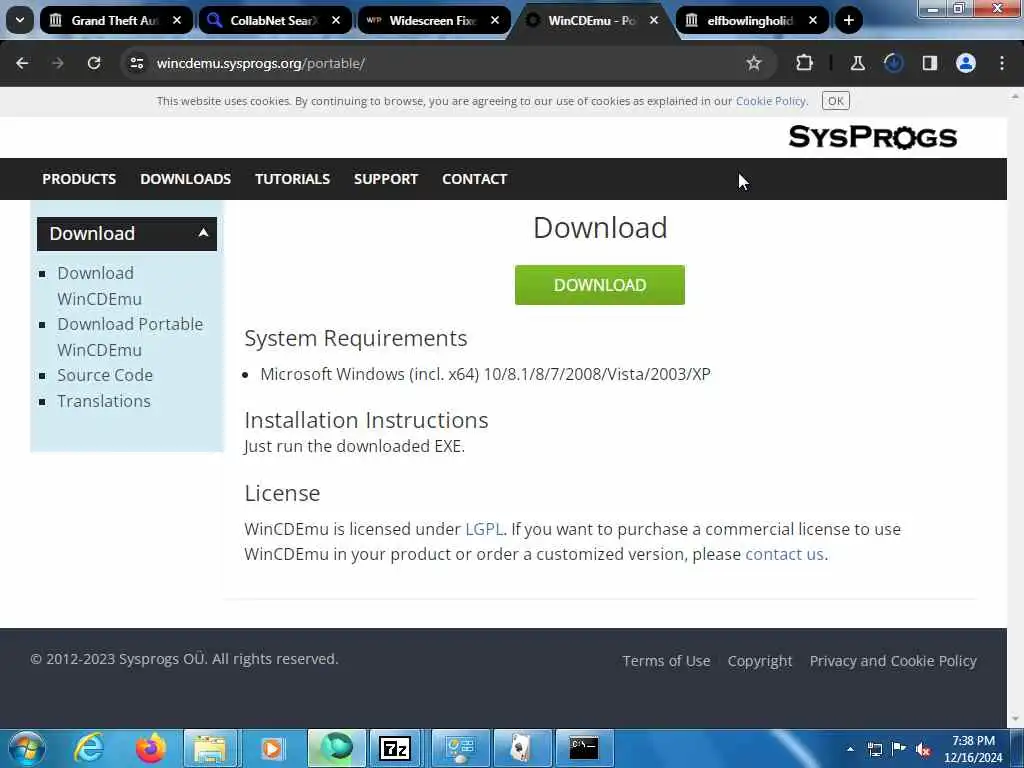Open the browser three-dot menu
Viewport: 1024px width, 768px height.
pos(1002,63)
